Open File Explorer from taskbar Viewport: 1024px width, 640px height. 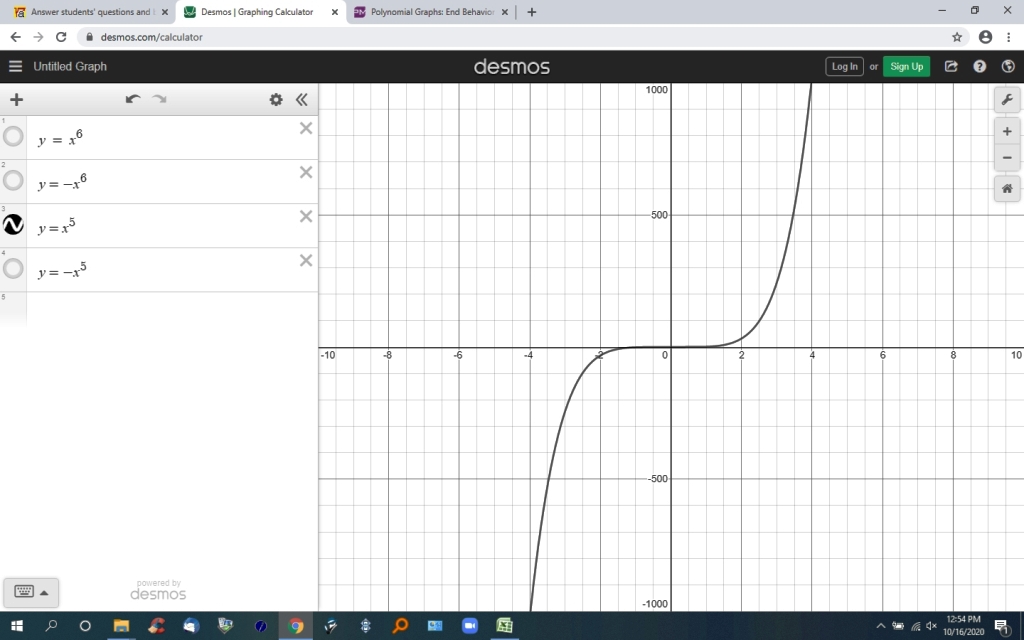121,626
